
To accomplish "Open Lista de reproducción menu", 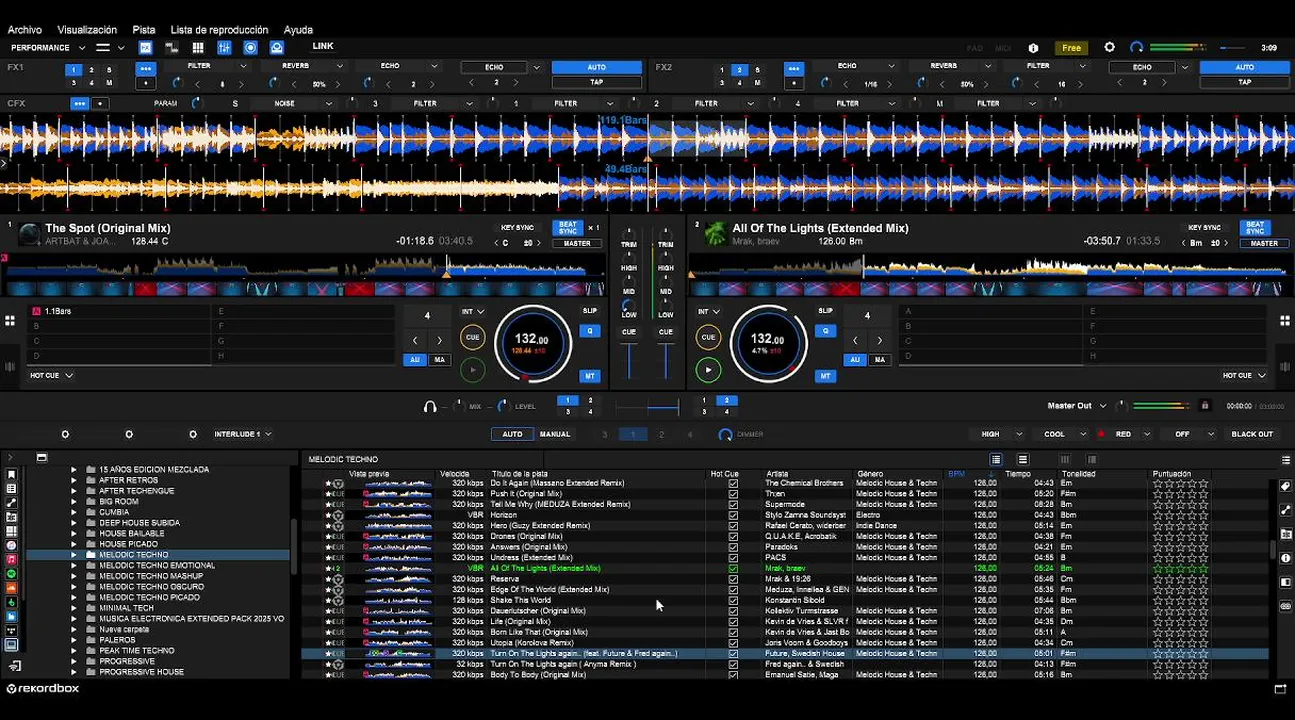I will 219,30.
